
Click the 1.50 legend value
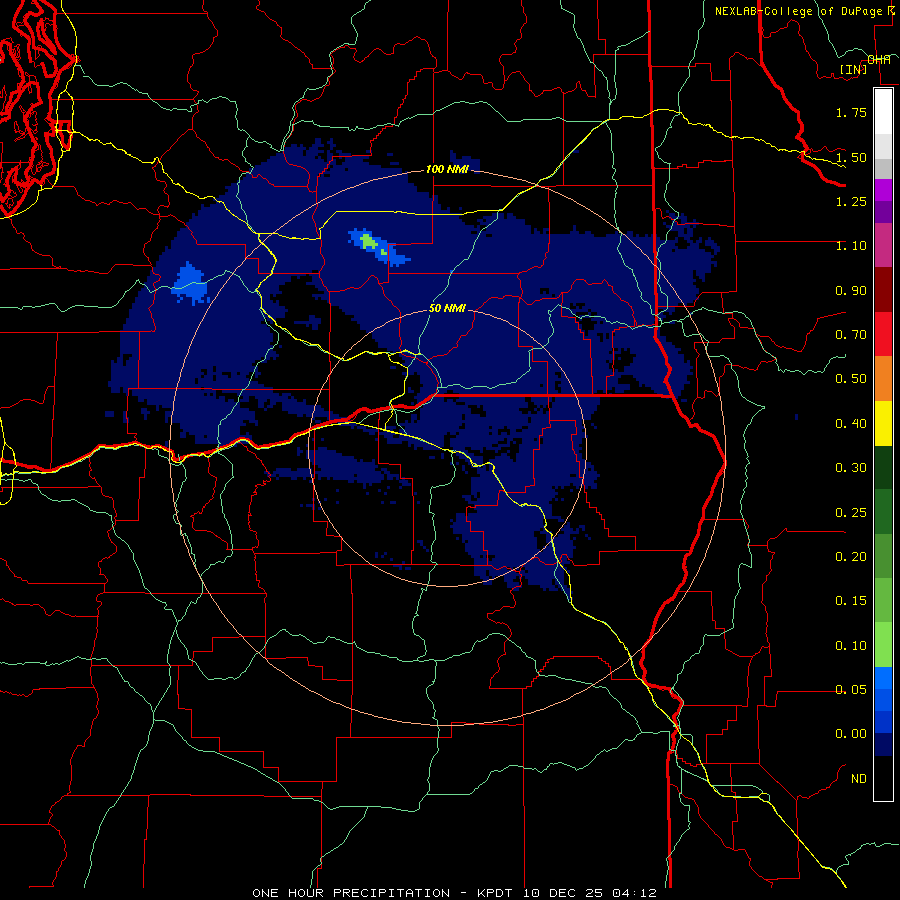coord(851,157)
